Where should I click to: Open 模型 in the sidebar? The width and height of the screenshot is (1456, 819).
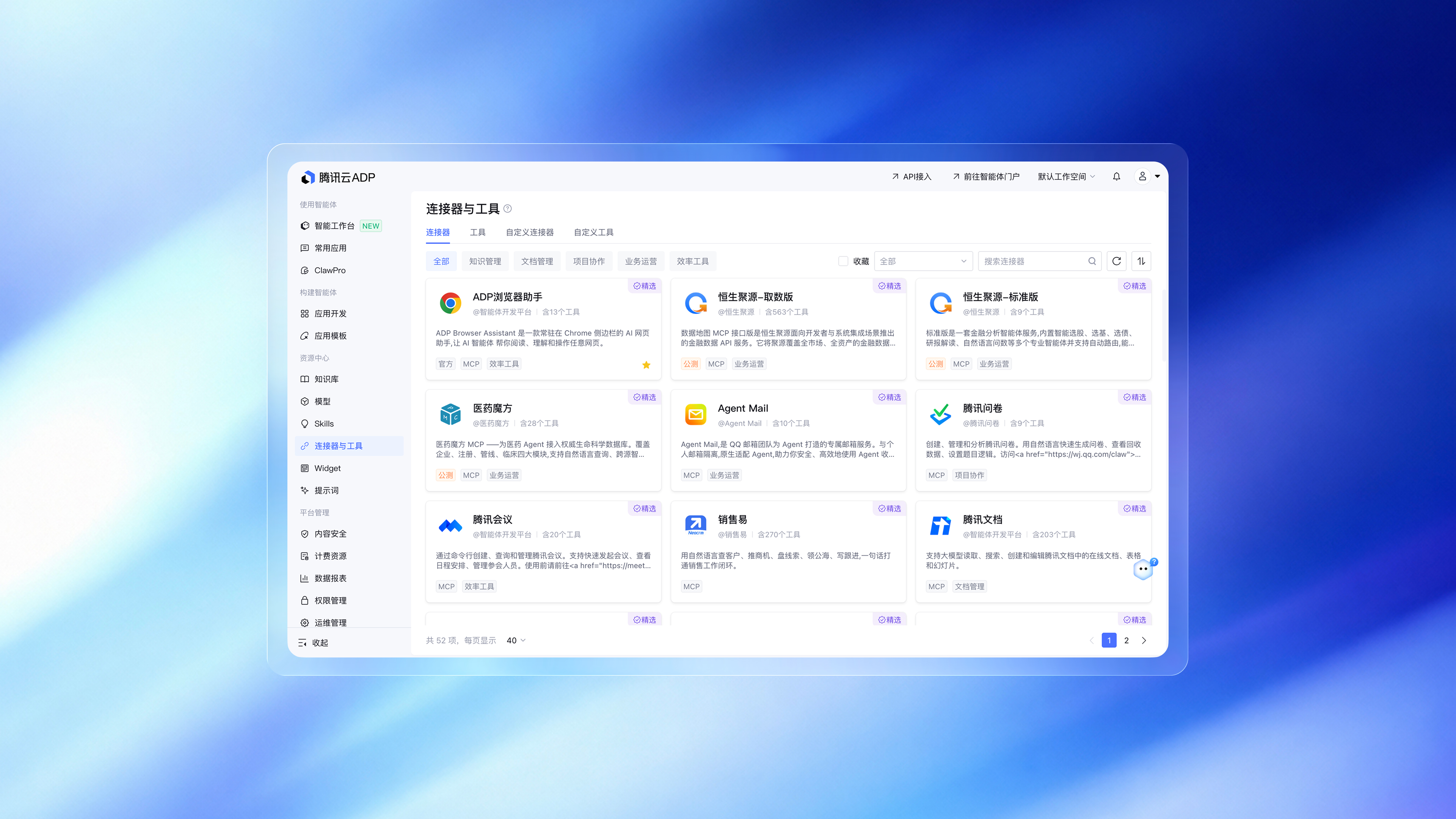coord(349,401)
